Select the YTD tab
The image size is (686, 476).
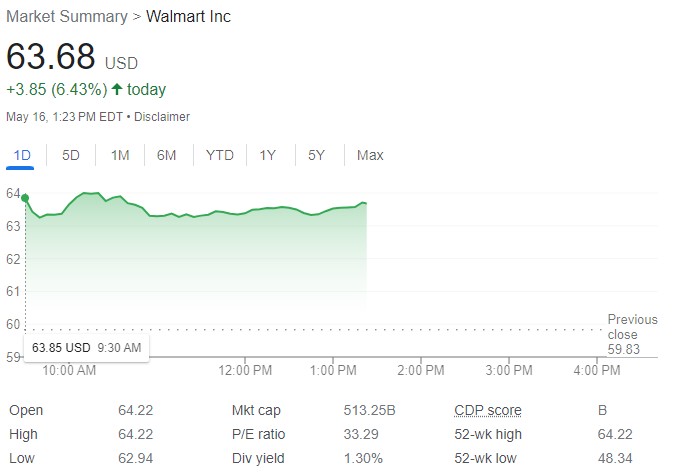219,155
